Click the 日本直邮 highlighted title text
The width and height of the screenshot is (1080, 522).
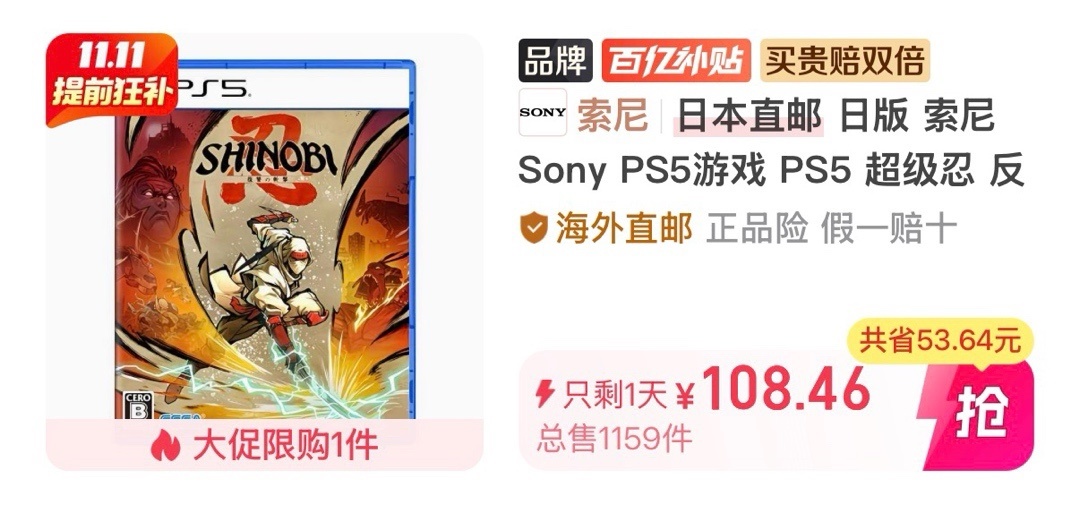[x=749, y=114]
